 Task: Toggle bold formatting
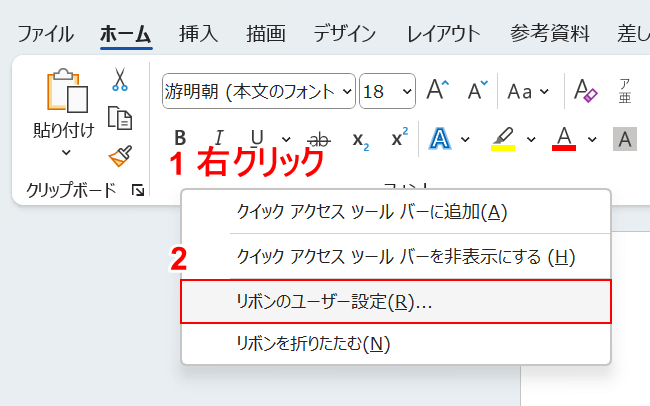tap(180, 138)
